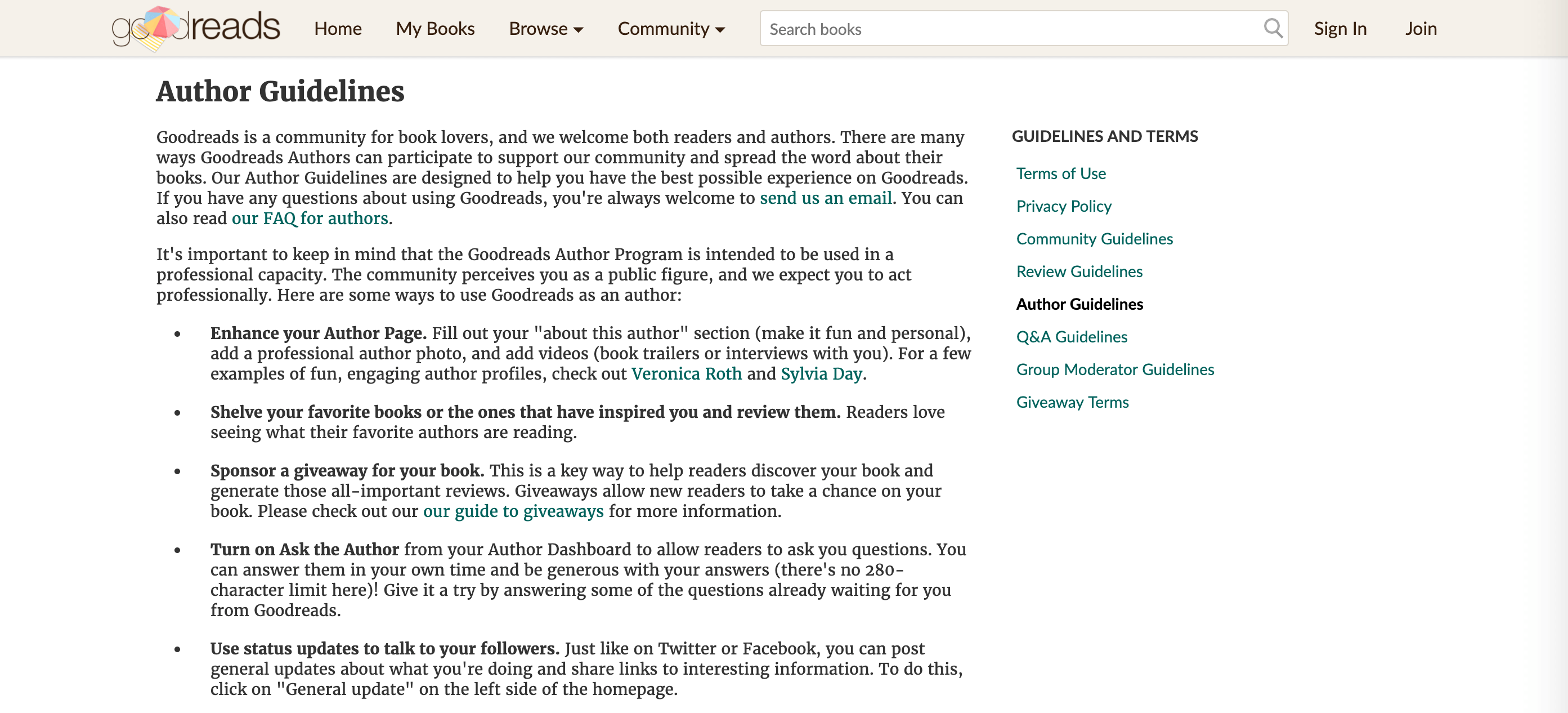Click the Join button

[1421, 29]
